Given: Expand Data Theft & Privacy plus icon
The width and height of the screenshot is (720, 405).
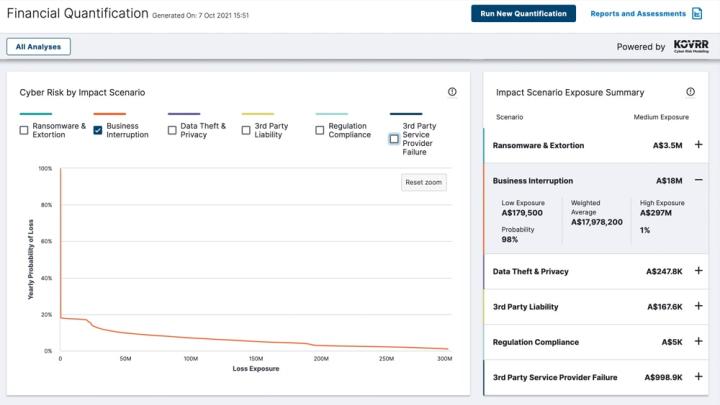Looking at the screenshot, I should (x=698, y=271).
